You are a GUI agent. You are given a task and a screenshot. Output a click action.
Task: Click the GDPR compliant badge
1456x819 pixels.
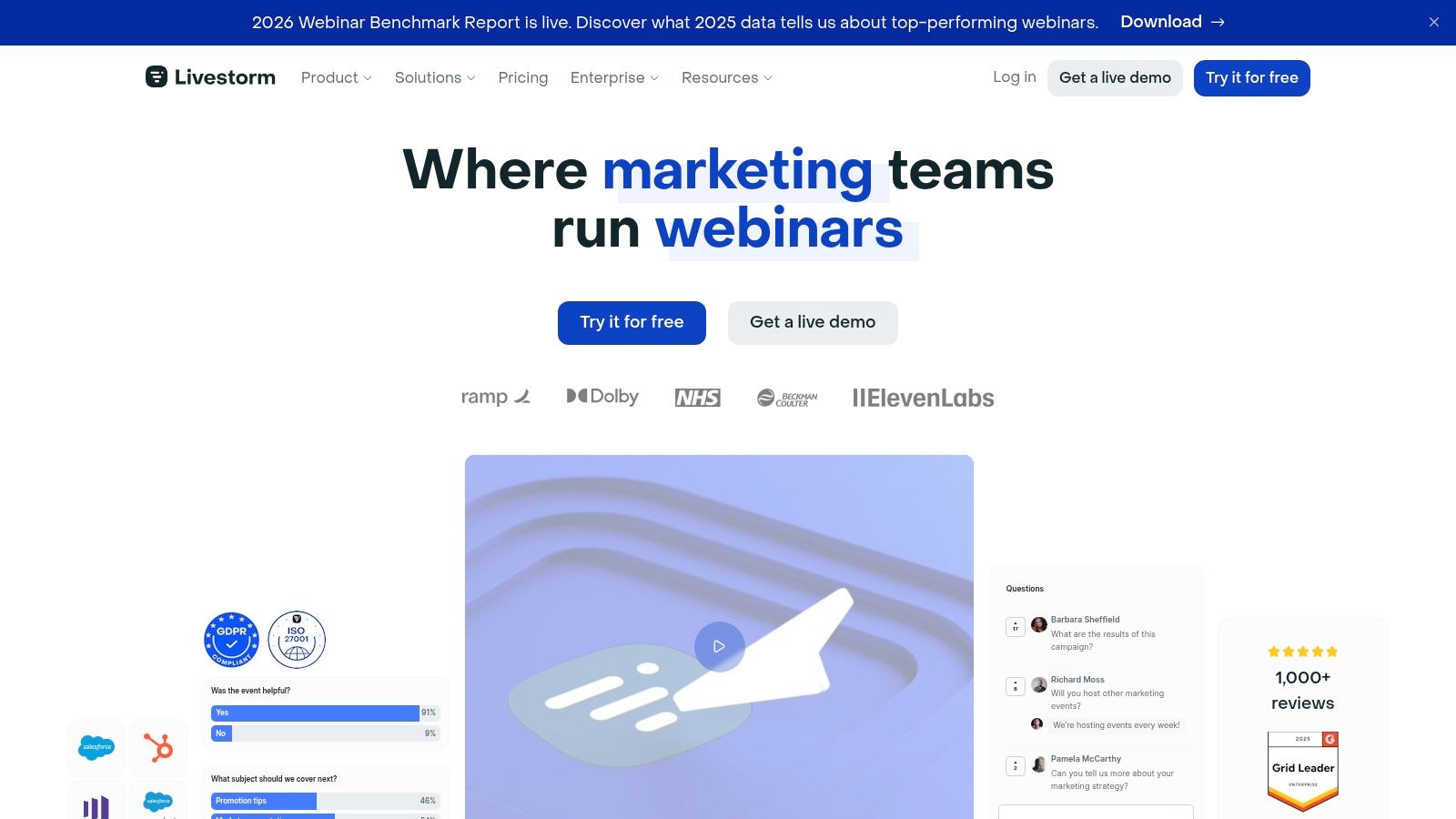pyautogui.click(x=231, y=640)
